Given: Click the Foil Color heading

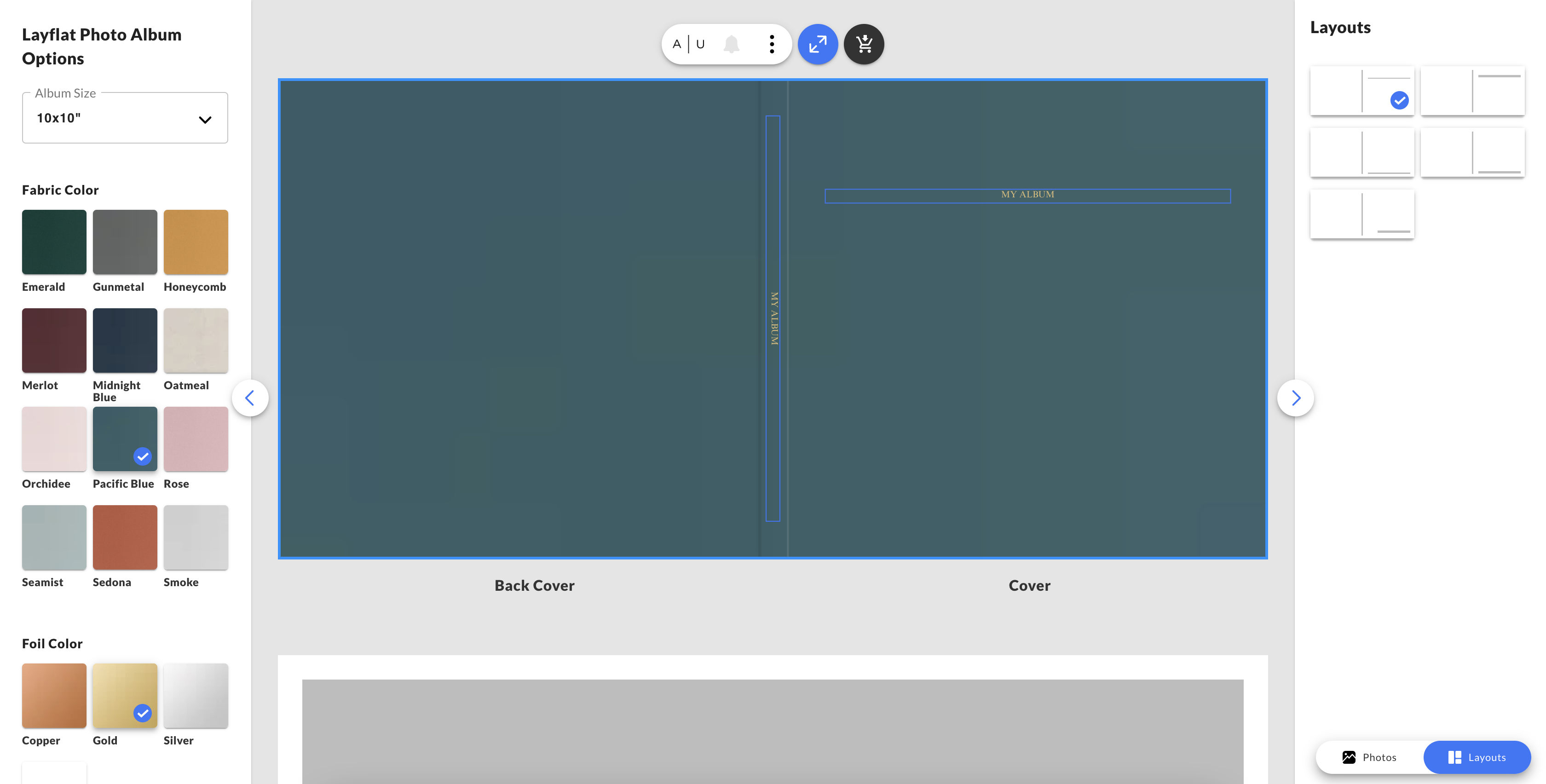Looking at the screenshot, I should pos(52,644).
